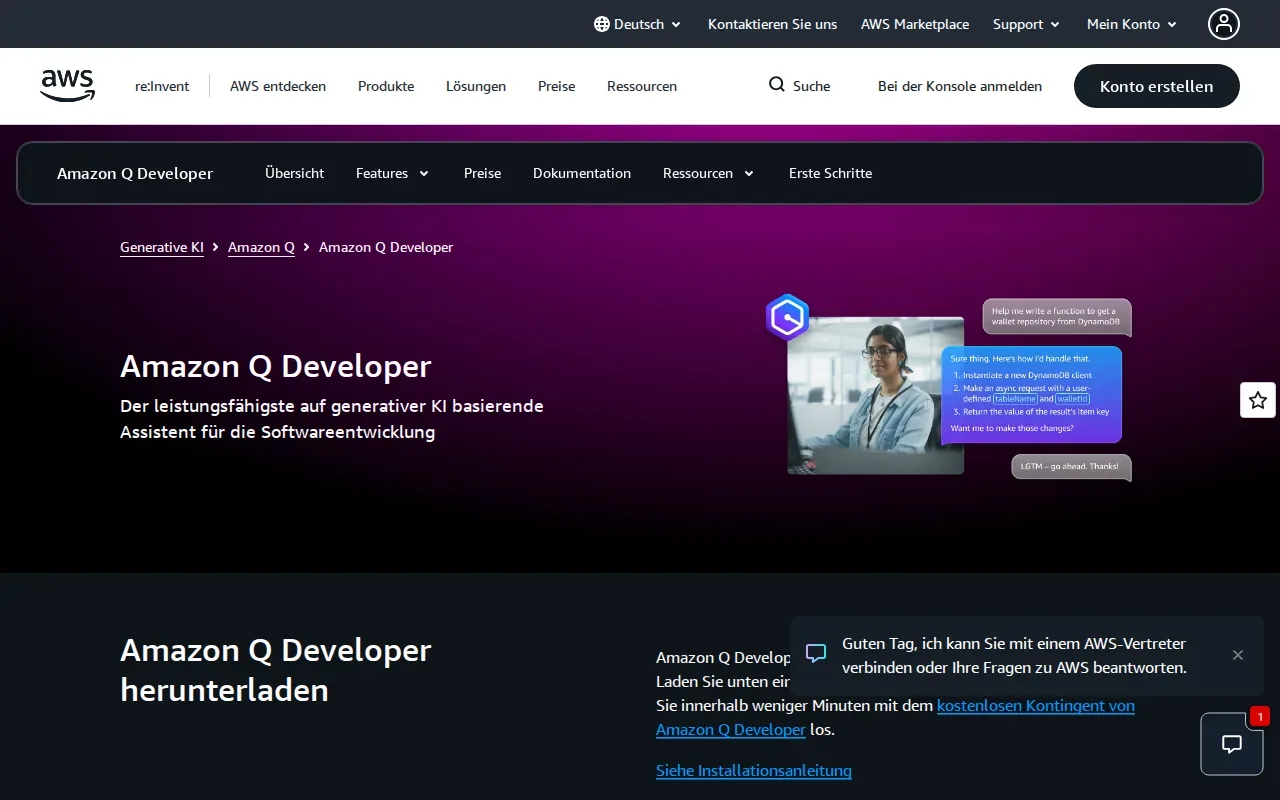This screenshot has width=1280, height=800.
Task: Click the globe language icon
Action: click(602, 24)
